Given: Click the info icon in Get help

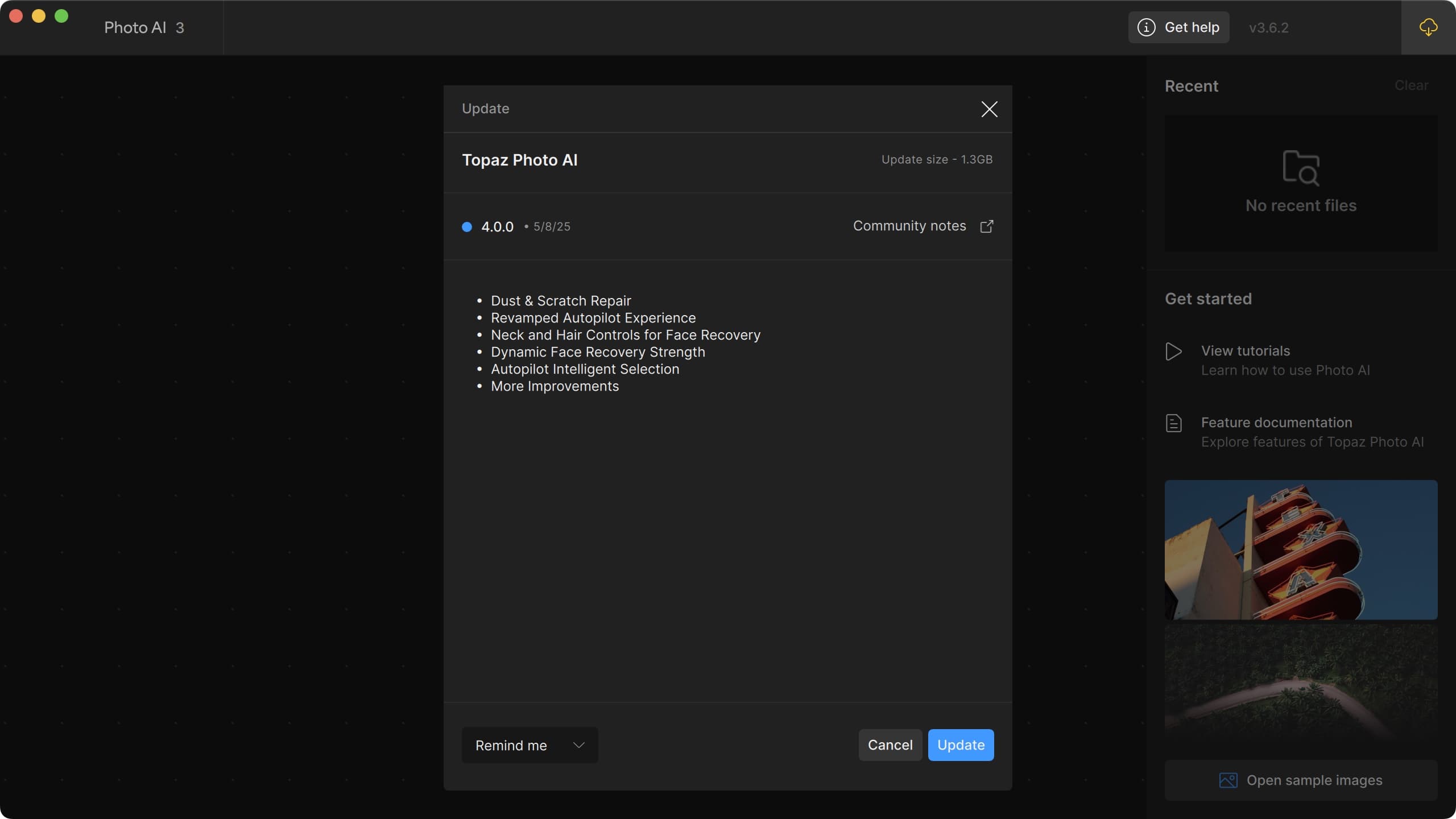Looking at the screenshot, I should [1146, 27].
